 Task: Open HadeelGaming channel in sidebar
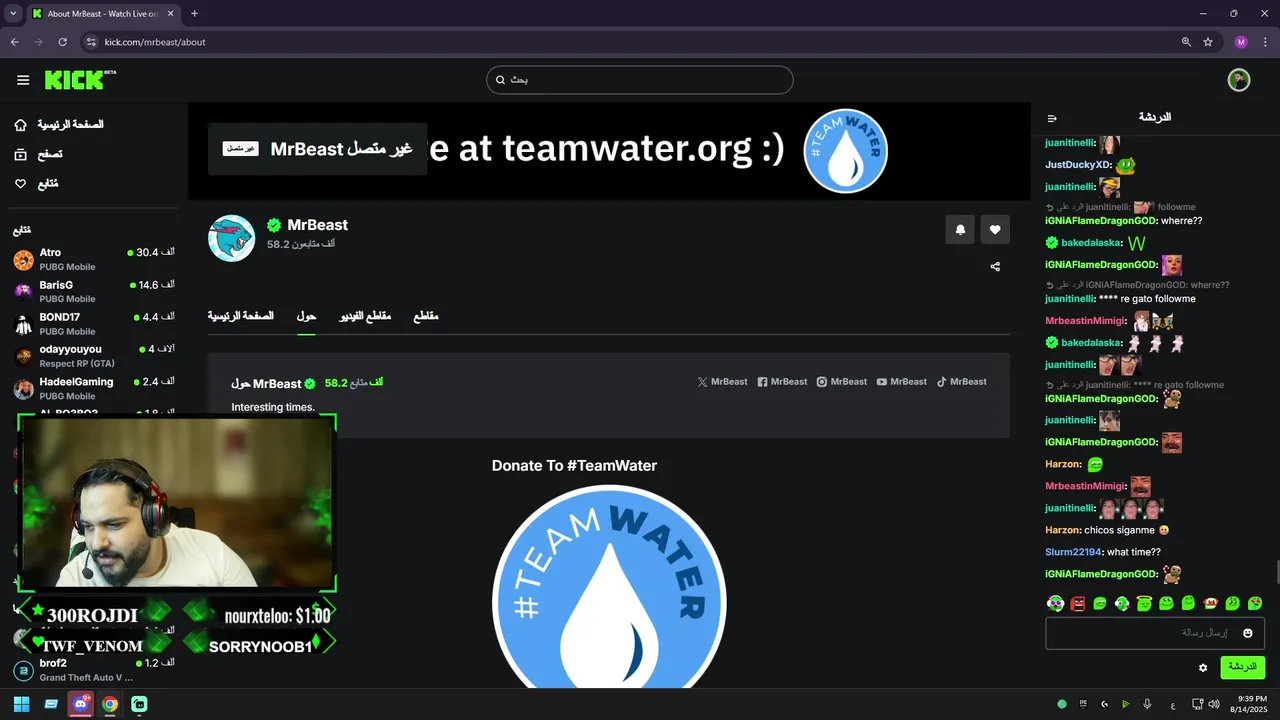[x=94, y=389]
